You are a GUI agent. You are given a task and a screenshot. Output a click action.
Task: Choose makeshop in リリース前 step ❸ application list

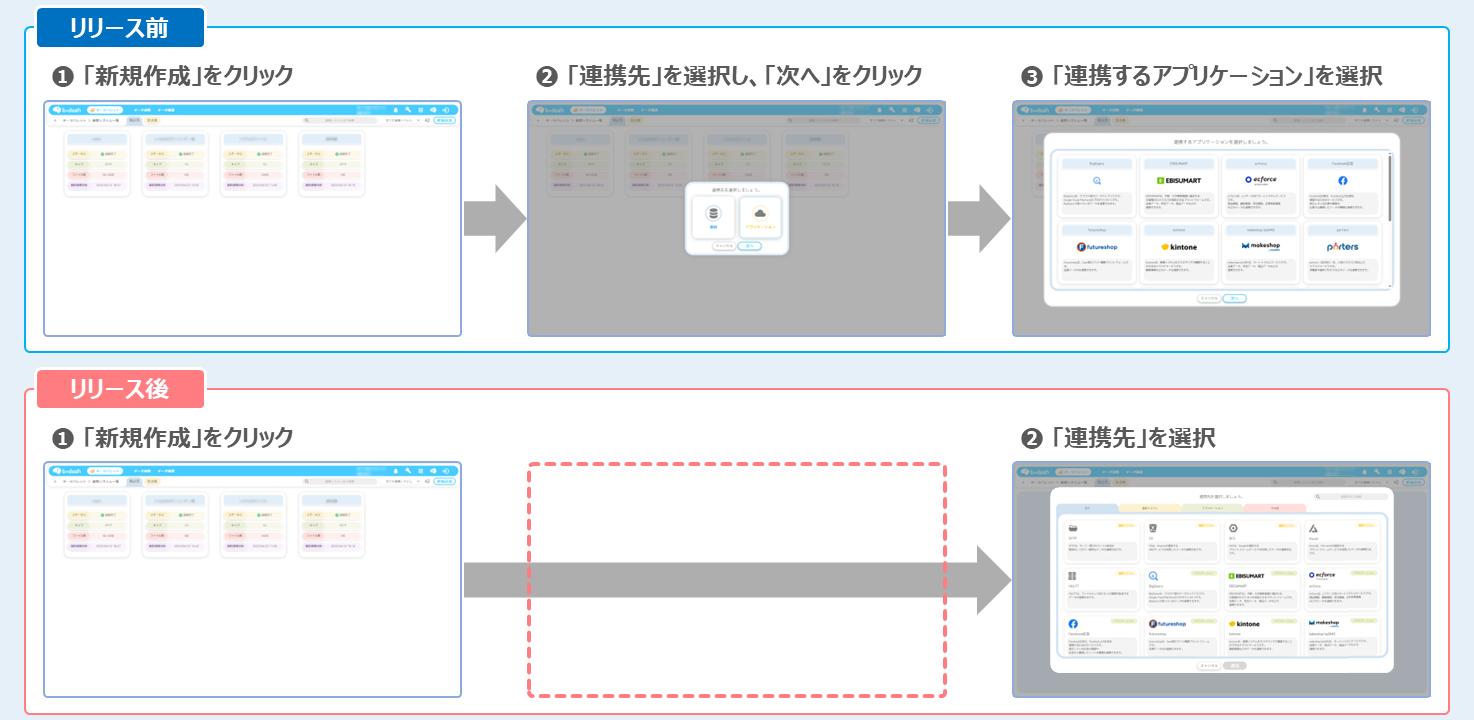point(1261,252)
